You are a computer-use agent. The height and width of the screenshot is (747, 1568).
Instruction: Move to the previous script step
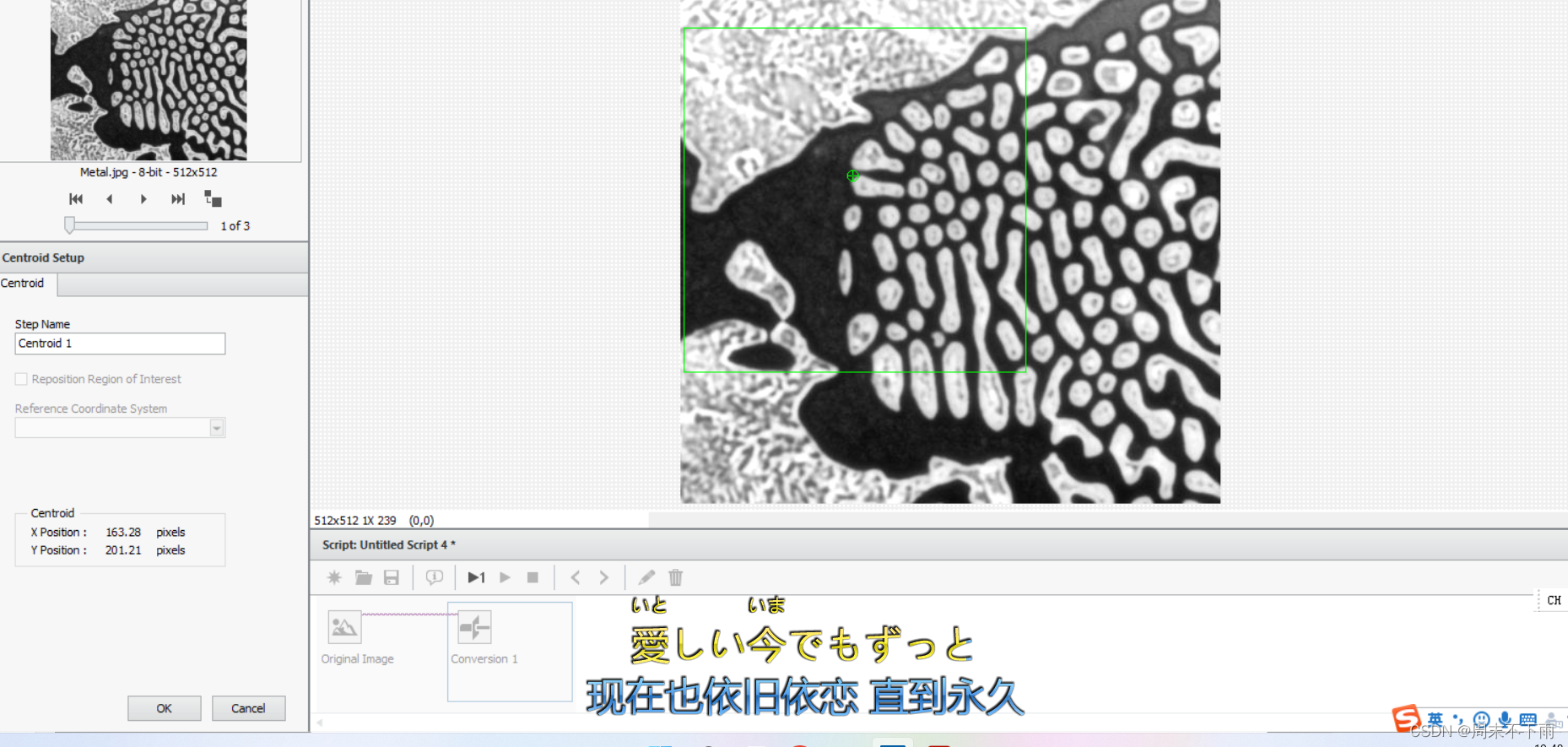(576, 577)
